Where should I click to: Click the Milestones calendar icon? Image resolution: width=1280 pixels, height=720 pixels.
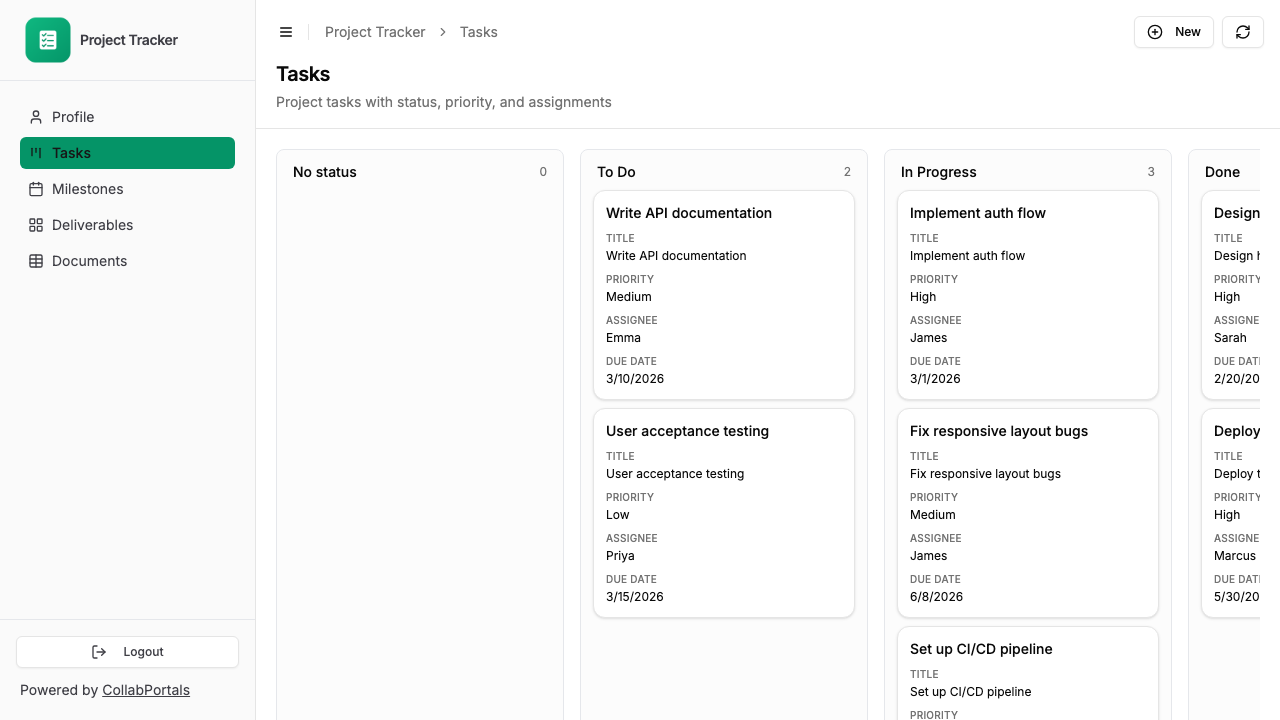[x=36, y=189]
